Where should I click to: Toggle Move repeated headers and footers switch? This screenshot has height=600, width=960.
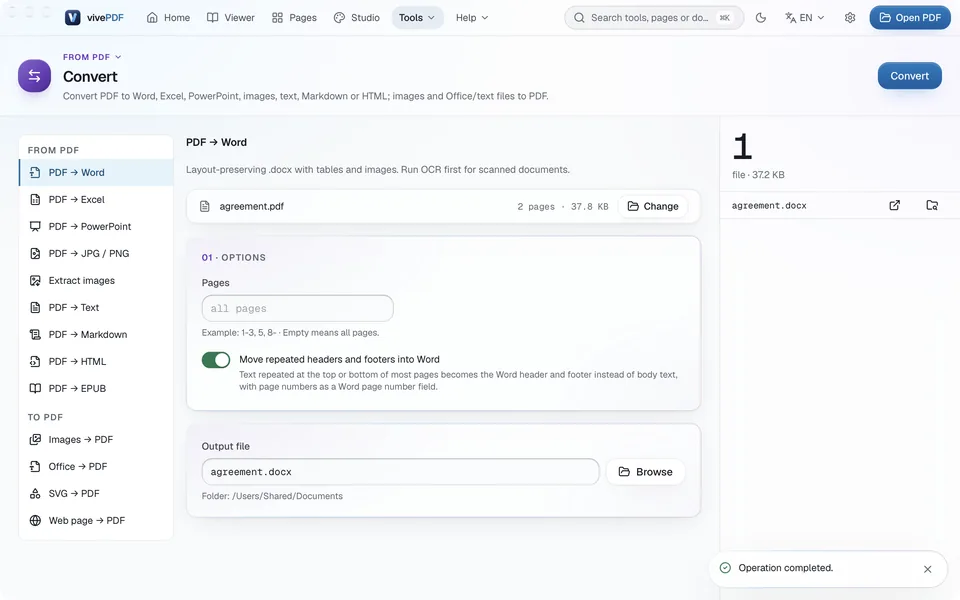tap(216, 360)
